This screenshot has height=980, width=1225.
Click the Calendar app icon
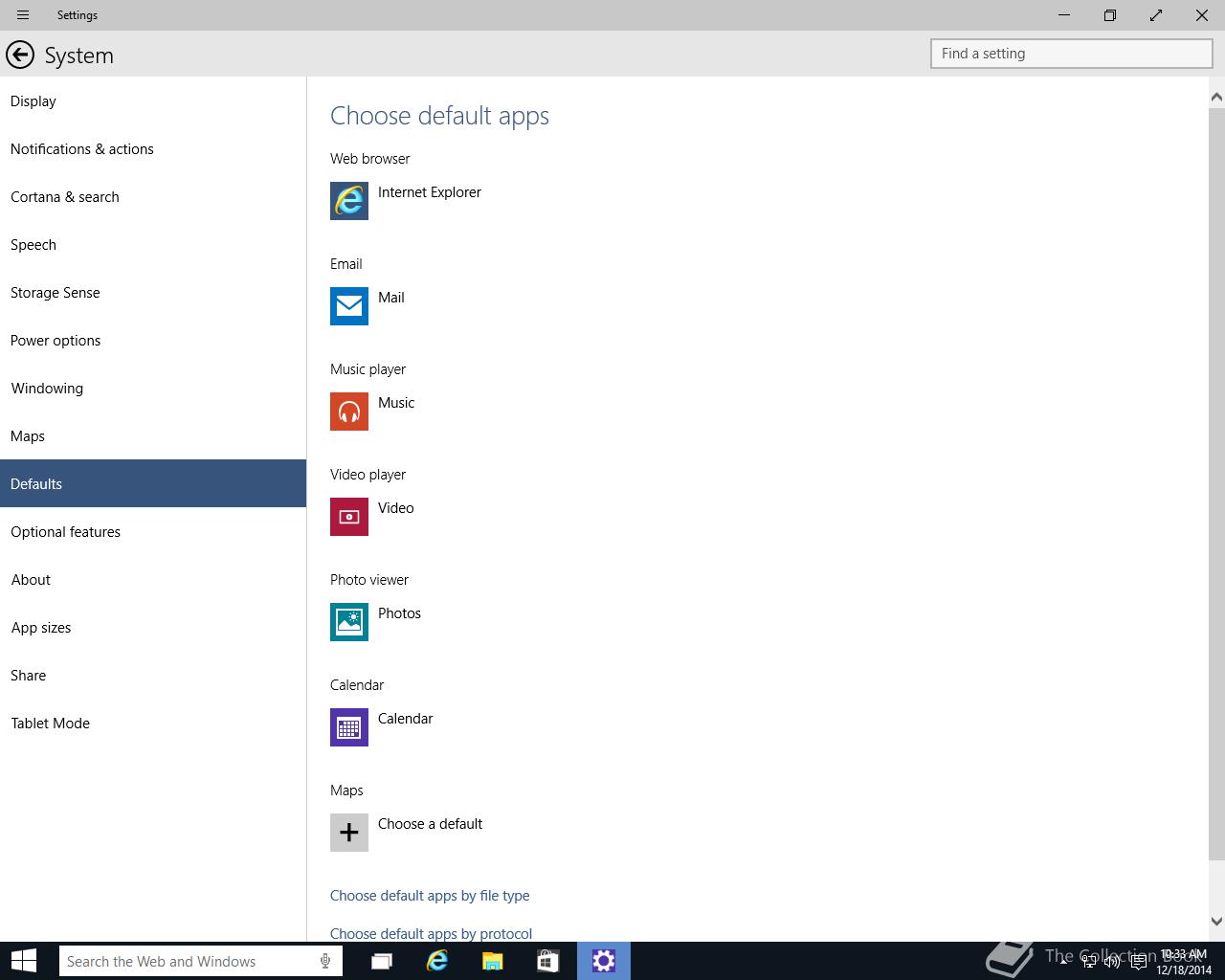[x=349, y=727]
